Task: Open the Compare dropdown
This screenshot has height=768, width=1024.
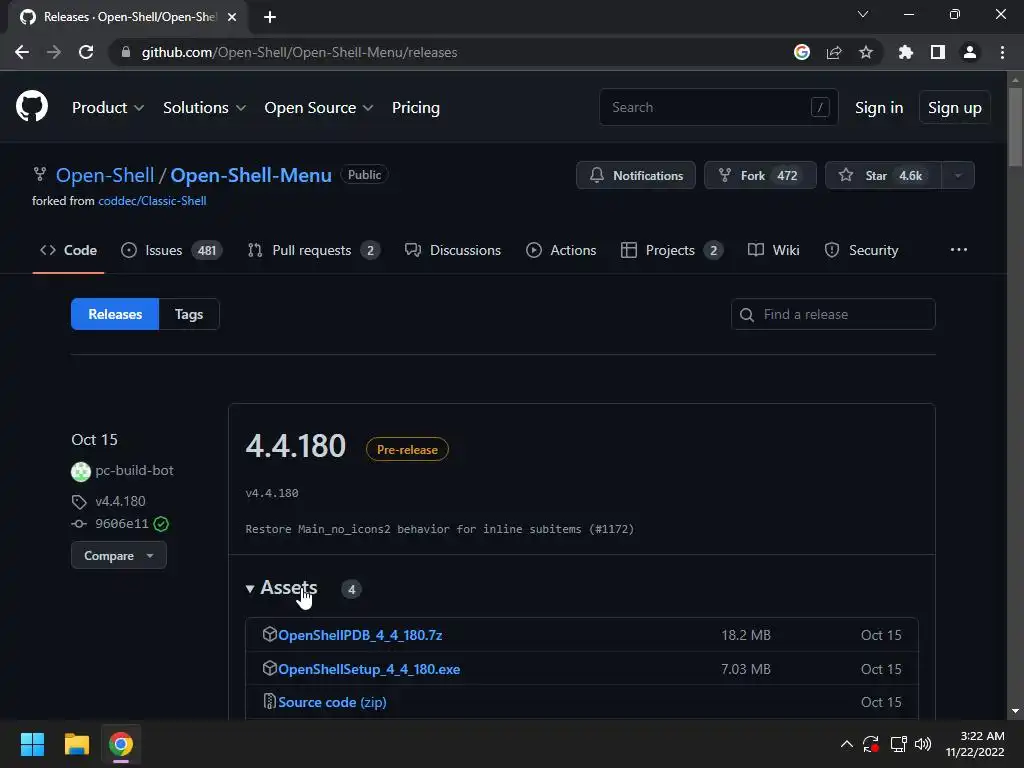Action: tap(119, 556)
